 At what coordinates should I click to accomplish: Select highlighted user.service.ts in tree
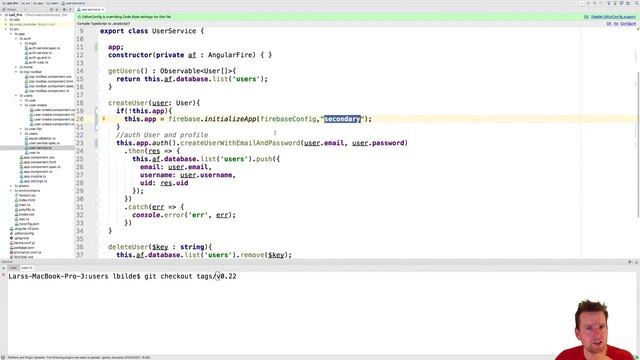[x=37, y=148]
